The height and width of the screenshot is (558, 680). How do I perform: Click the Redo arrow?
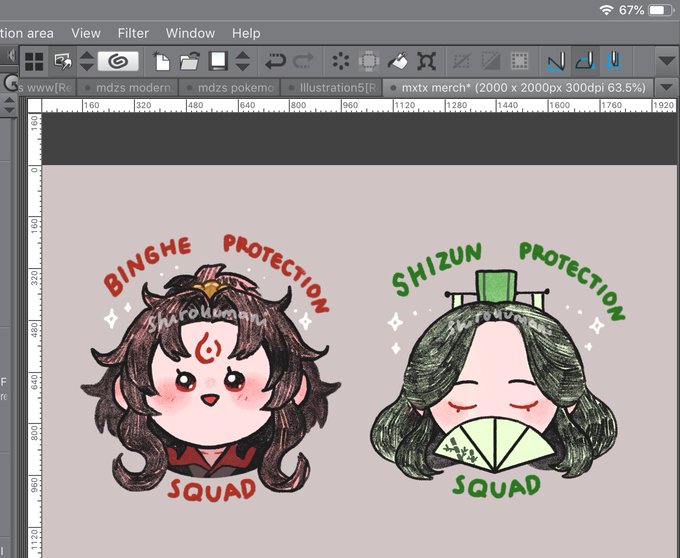(x=303, y=61)
